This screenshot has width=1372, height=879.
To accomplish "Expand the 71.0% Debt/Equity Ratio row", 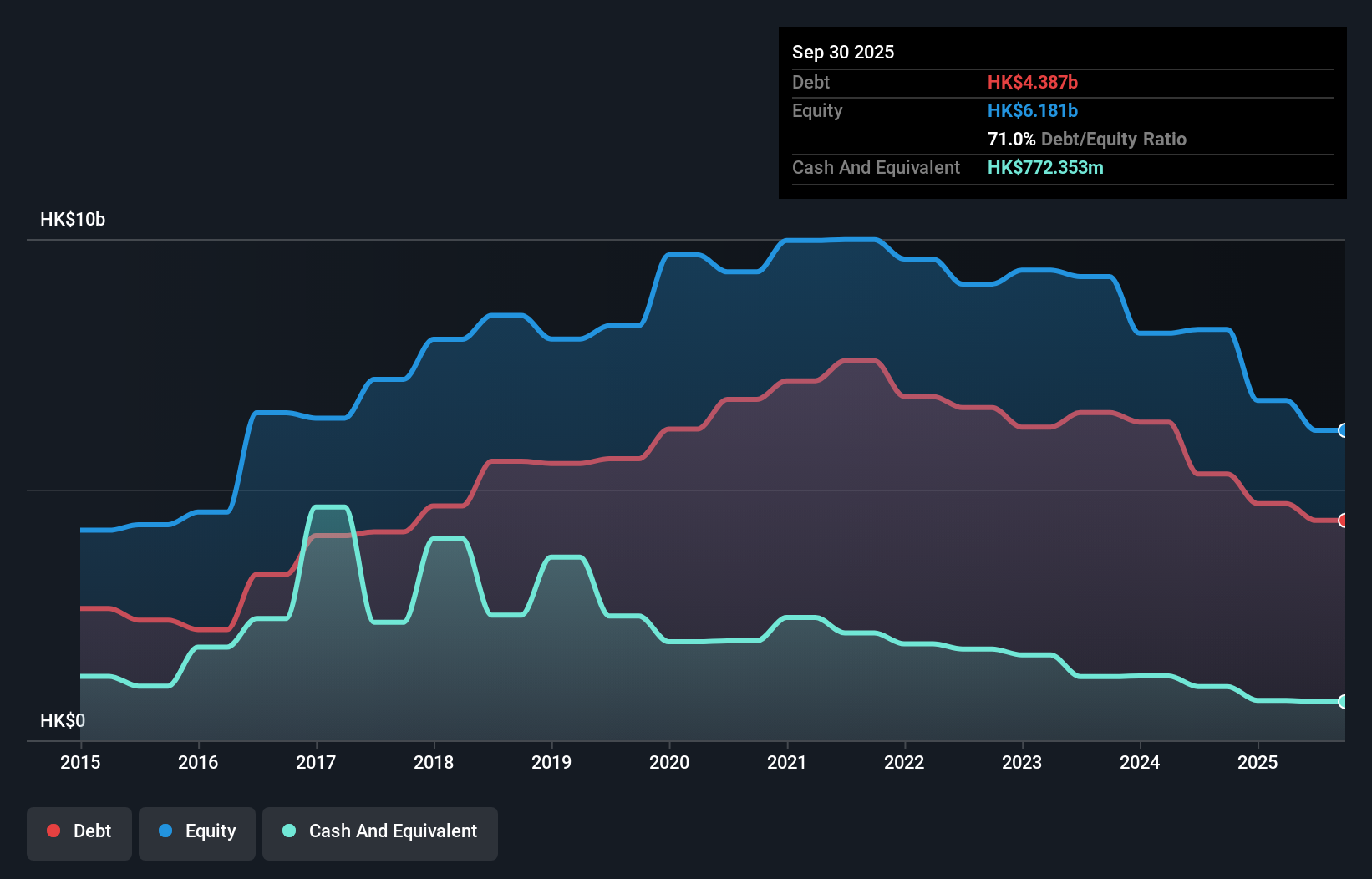I will click(1087, 139).
